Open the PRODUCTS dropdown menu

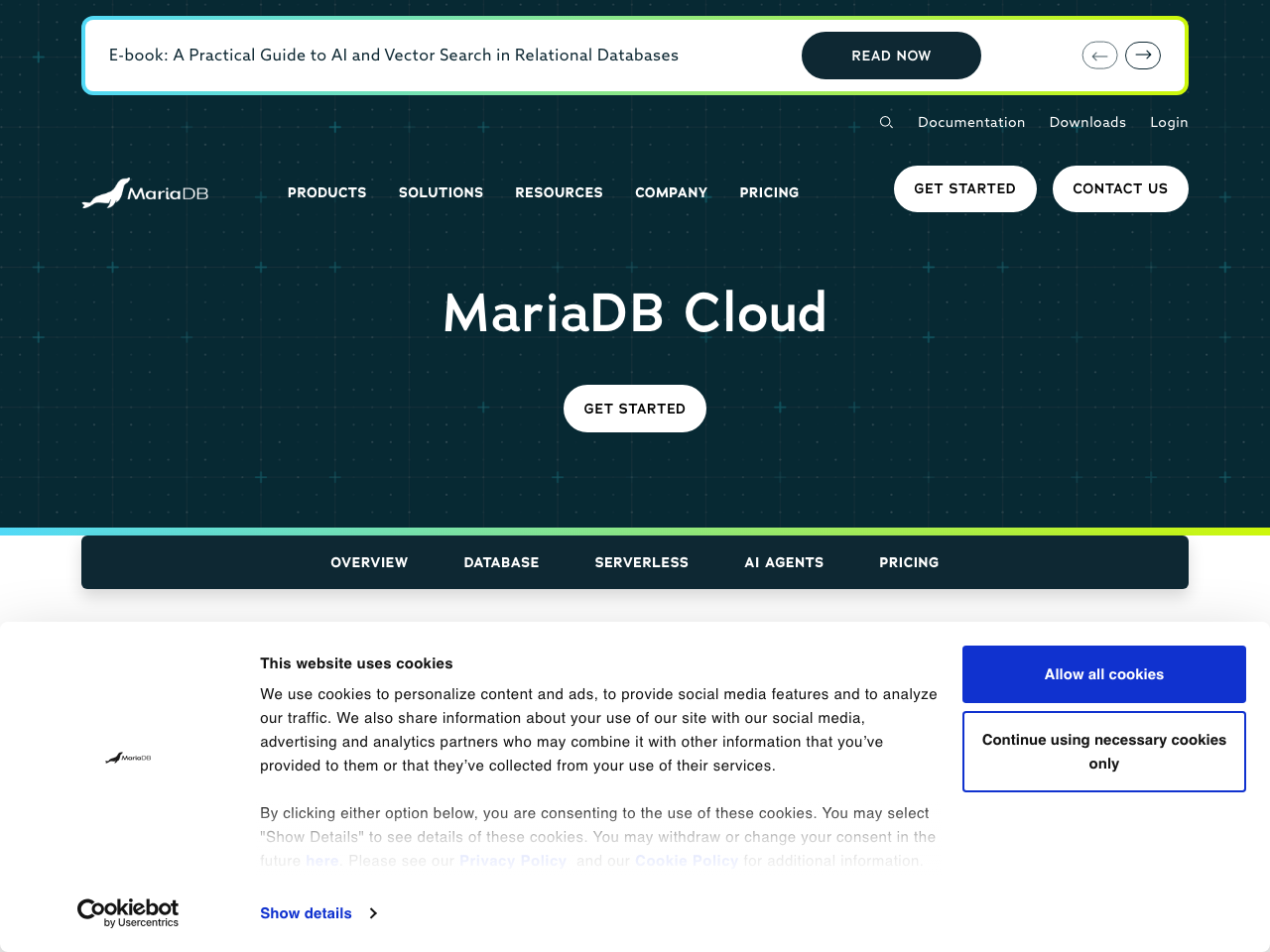326,192
